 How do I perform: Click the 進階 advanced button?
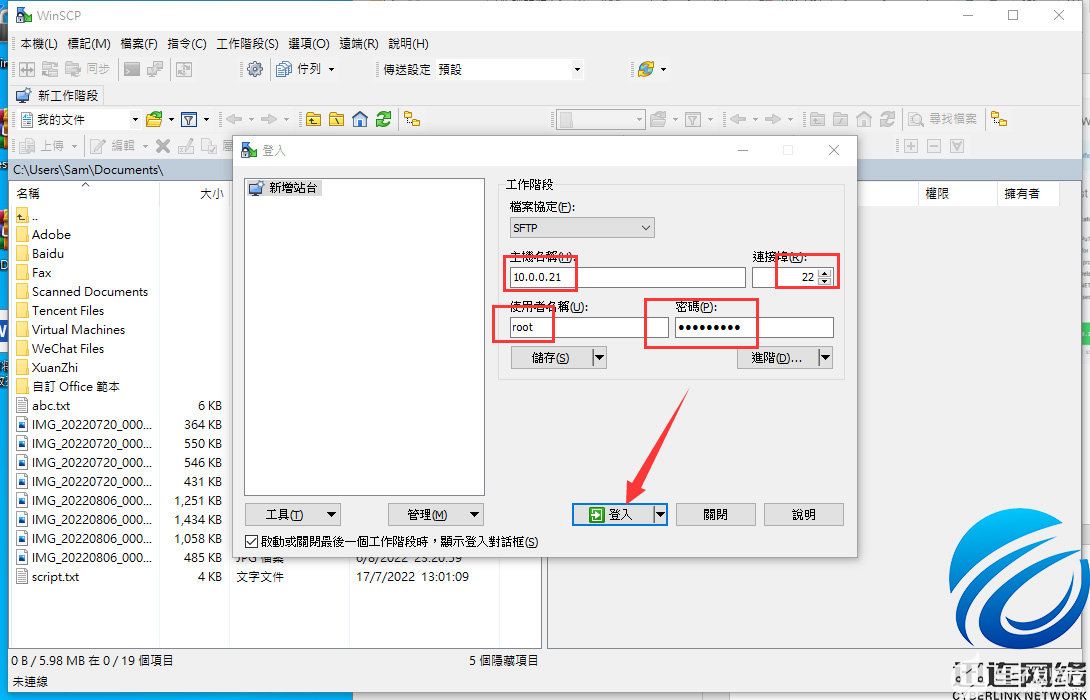click(777, 358)
